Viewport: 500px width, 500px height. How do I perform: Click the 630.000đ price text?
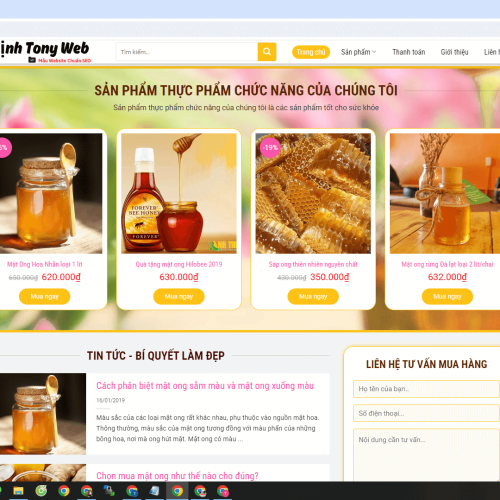[179, 277]
